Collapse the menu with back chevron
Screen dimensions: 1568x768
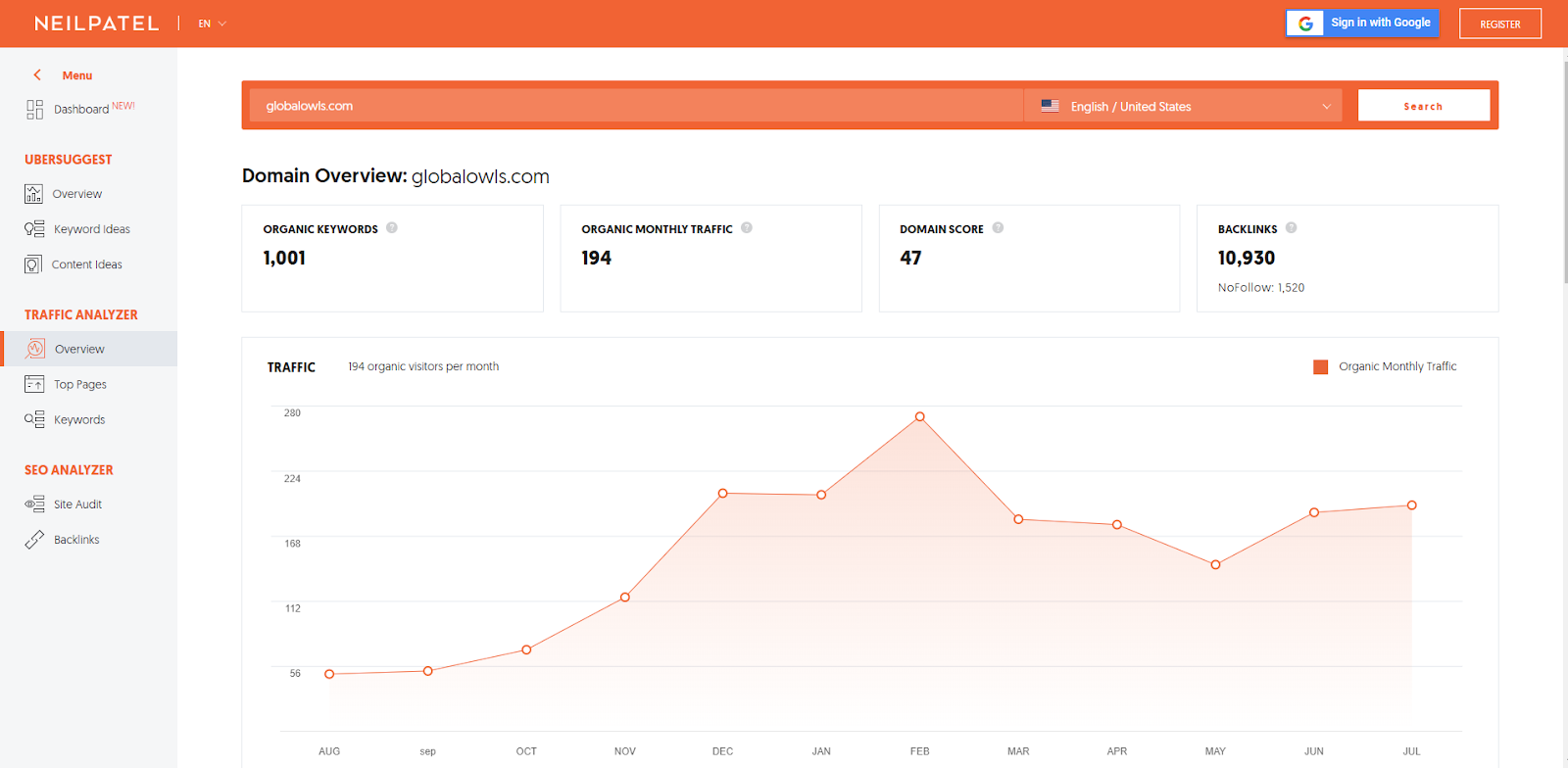point(37,75)
